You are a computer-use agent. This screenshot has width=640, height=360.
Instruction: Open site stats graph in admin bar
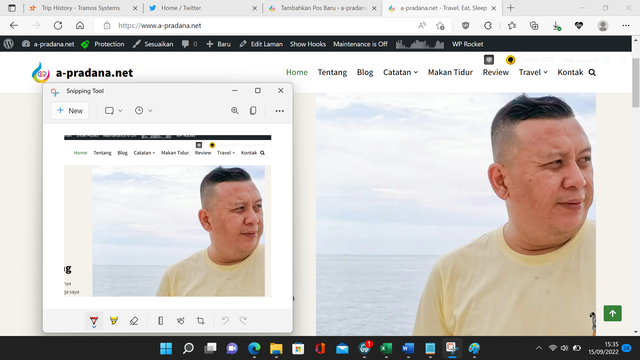(420, 44)
